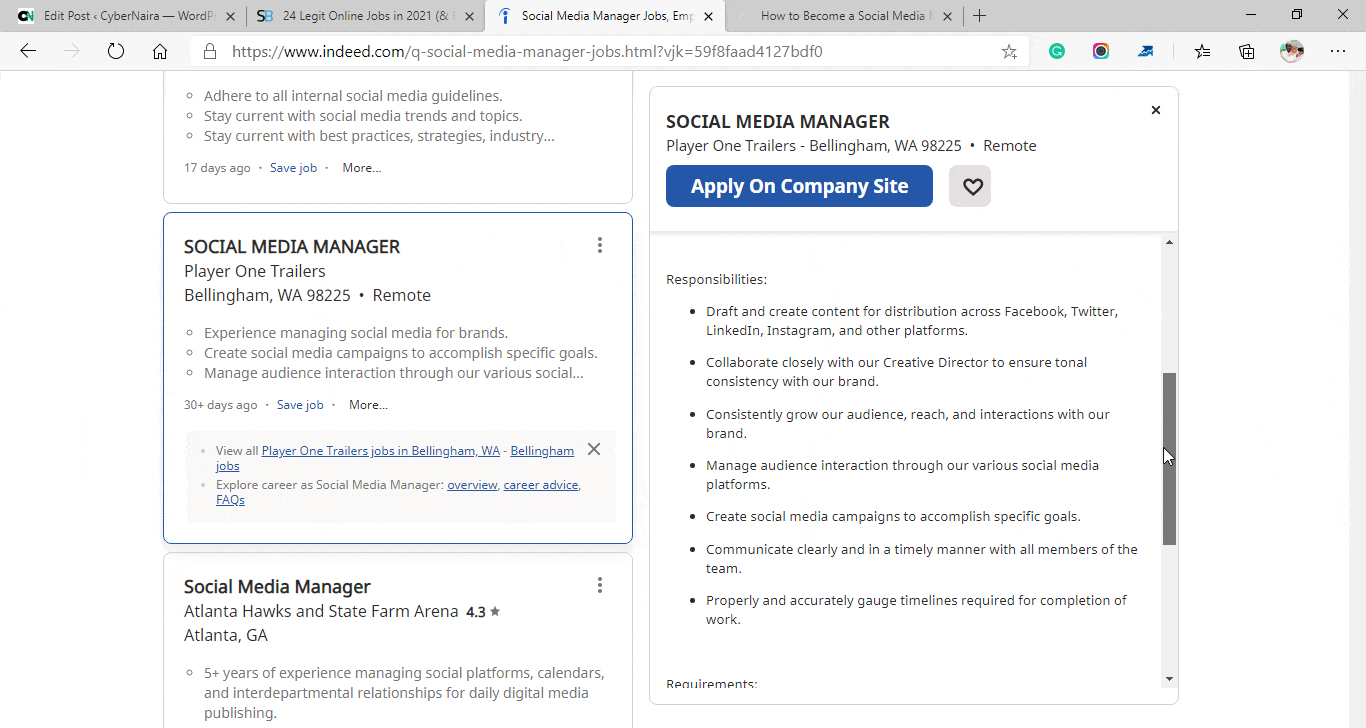This screenshot has width=1366, height=728.
Task: Reload the Indeed page
Action: [116, 50]
